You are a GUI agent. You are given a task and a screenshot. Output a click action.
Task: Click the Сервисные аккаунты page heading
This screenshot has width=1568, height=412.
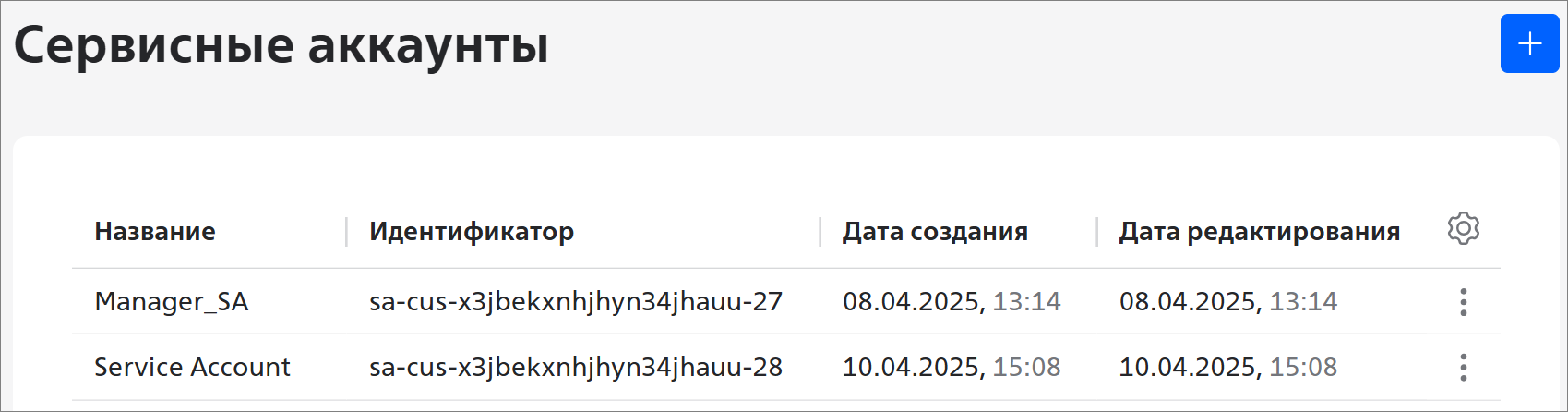click(x=281, y=46)
